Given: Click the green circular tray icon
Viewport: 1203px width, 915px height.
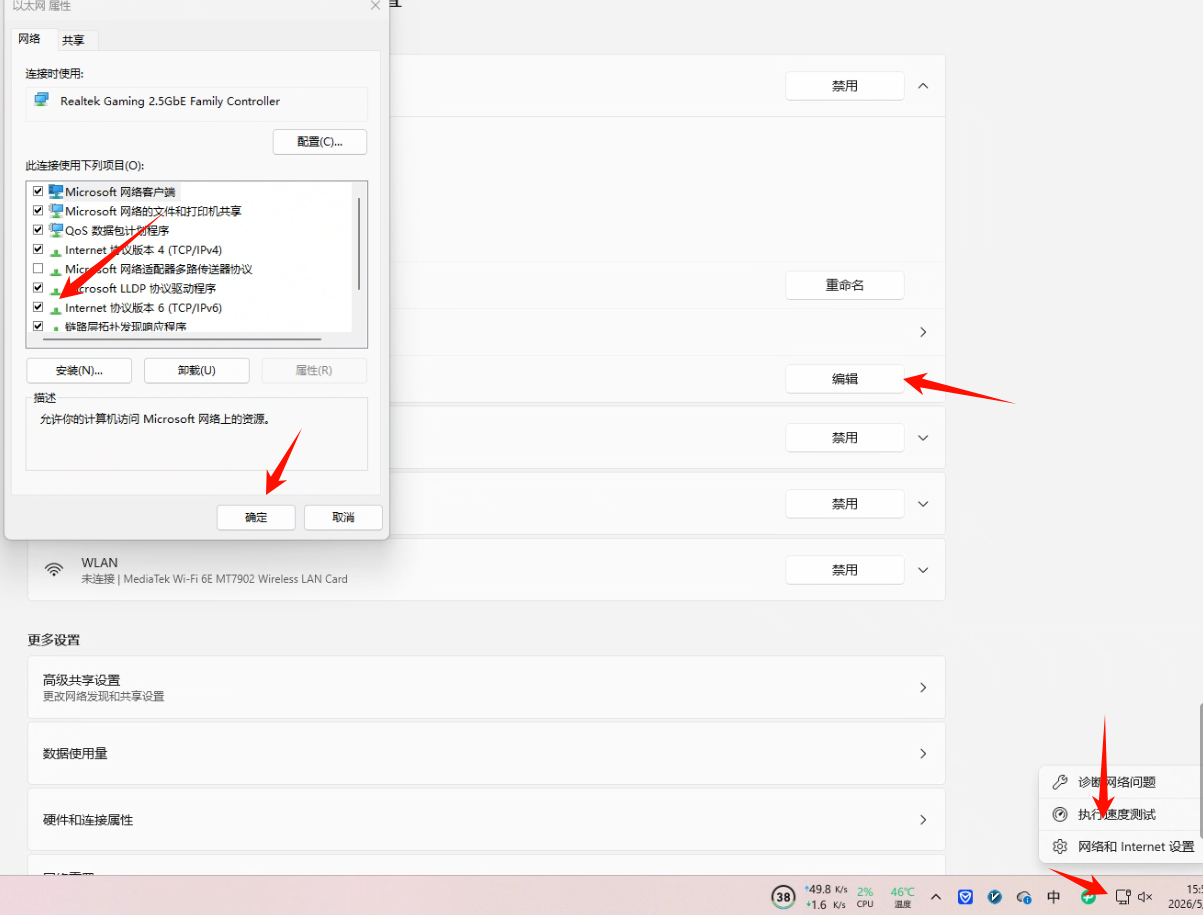Looking at the screenshot, I should (1089, 897).
